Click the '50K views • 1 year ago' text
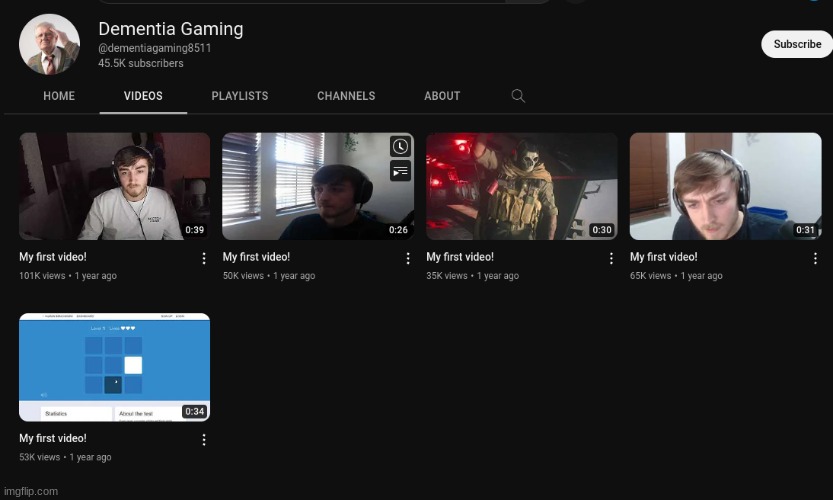Screen dimensions: 833x500 pyautogui.click(x=269, y=276)
